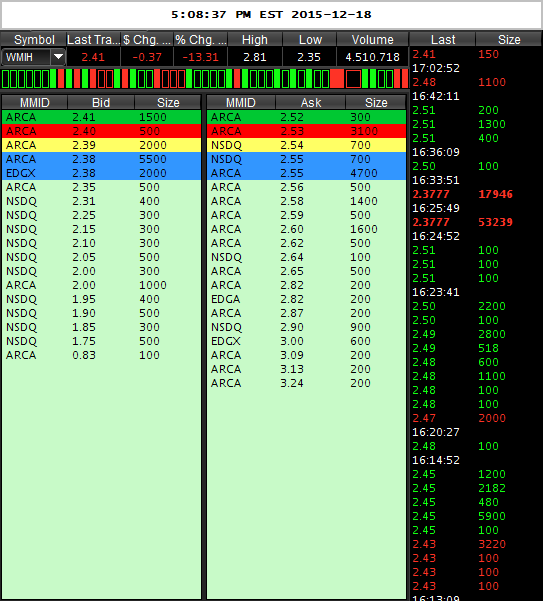Select the Volume value 4.510.718
The width and height of the screenshot is (543, 601).
(372, 57)
